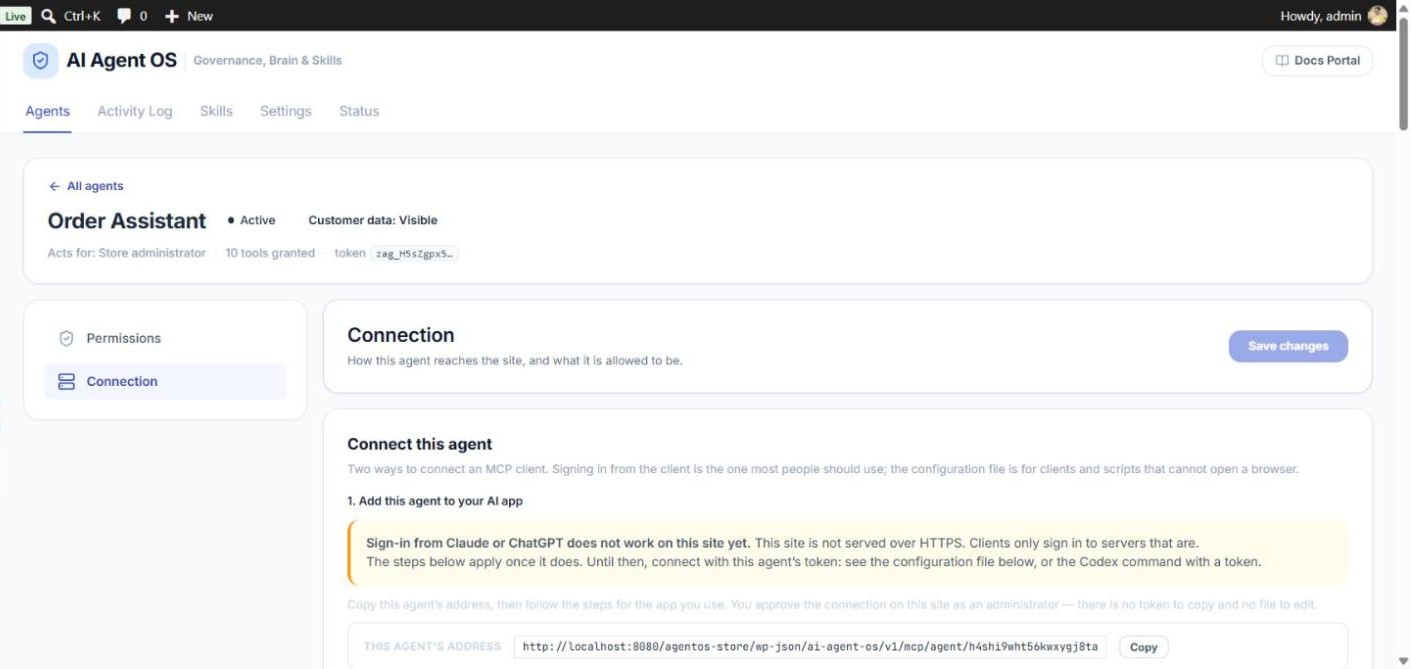Click the plus New icon in admin bar
1411x669 pixels.
tap(172, 16)
